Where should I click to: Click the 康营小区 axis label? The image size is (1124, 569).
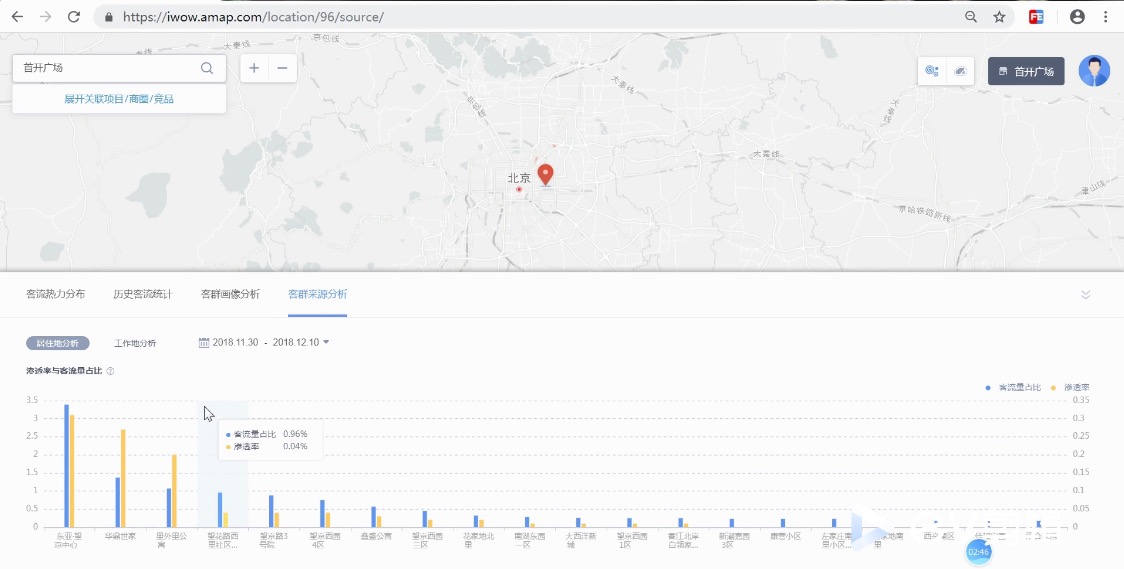click(x=786, y=535)
